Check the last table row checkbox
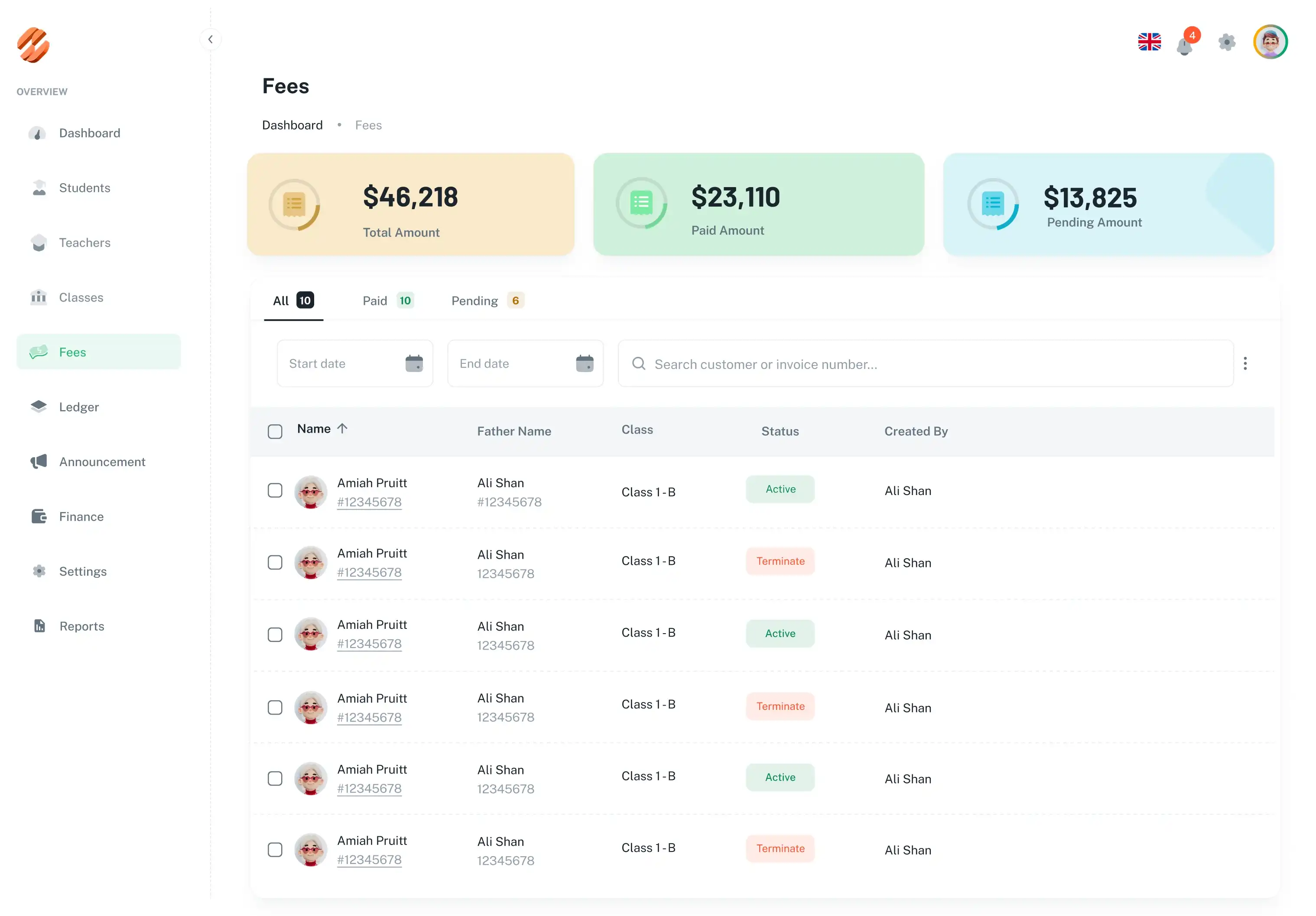This screenshot has height=916, width=1316. click(275, 850)
